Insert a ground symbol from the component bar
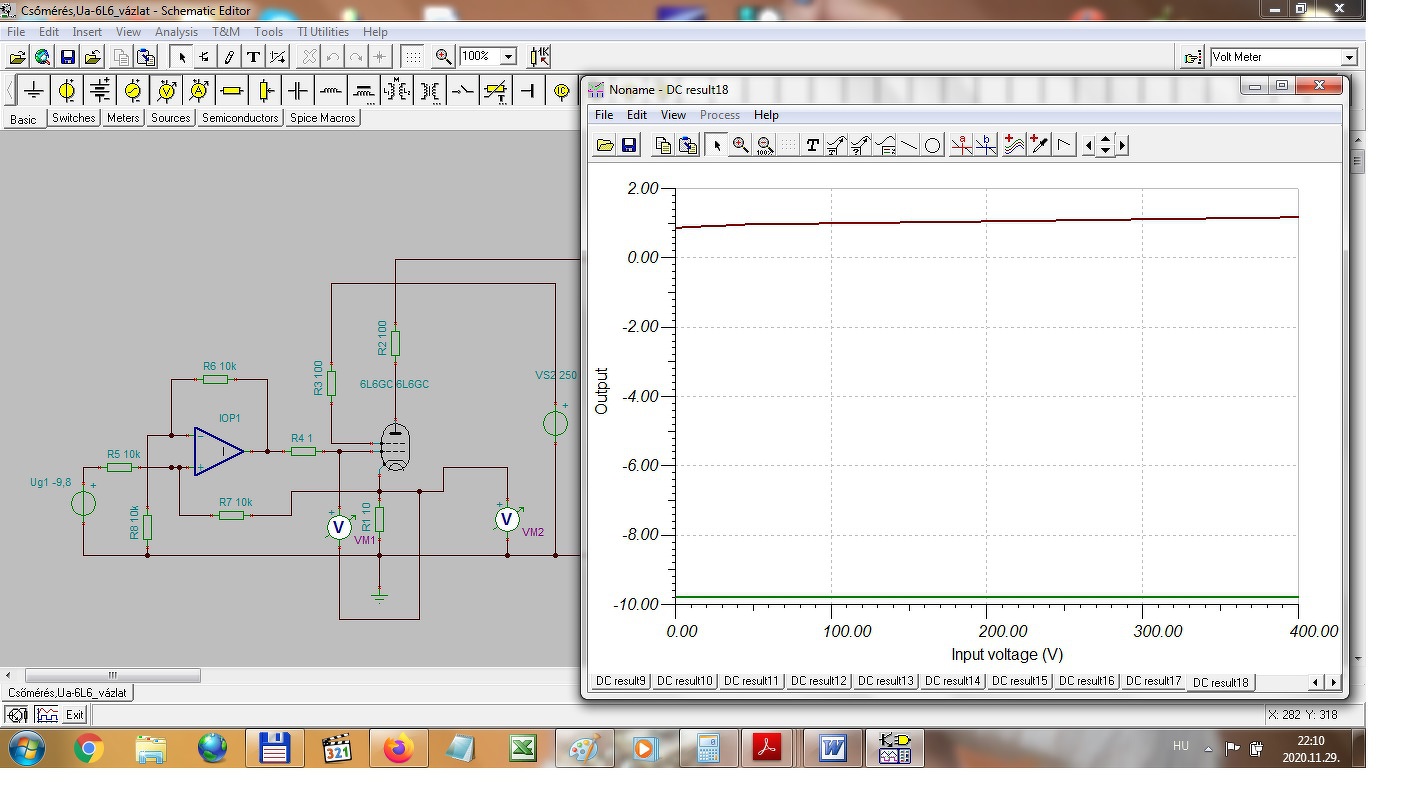The width and height of the screenshot is (1406, 786). pos(34,91)
